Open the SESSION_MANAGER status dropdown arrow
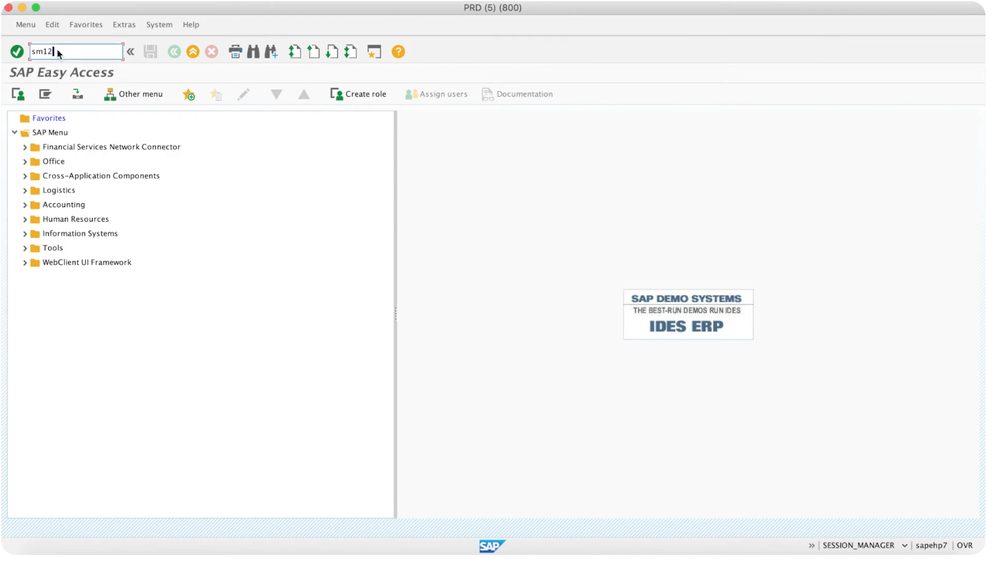Screen dimensions: 1000x567 pyautogui.click(x=904, y=546)
